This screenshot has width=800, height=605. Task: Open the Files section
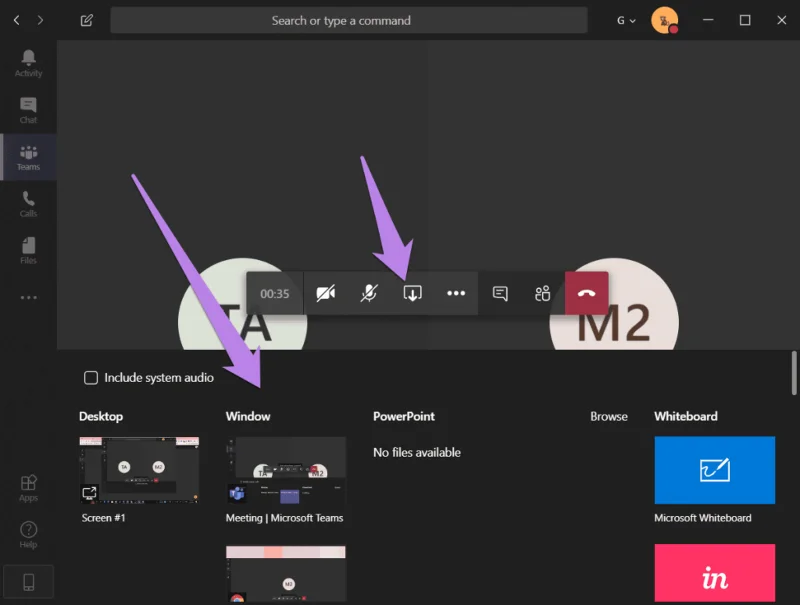[28, 250]
